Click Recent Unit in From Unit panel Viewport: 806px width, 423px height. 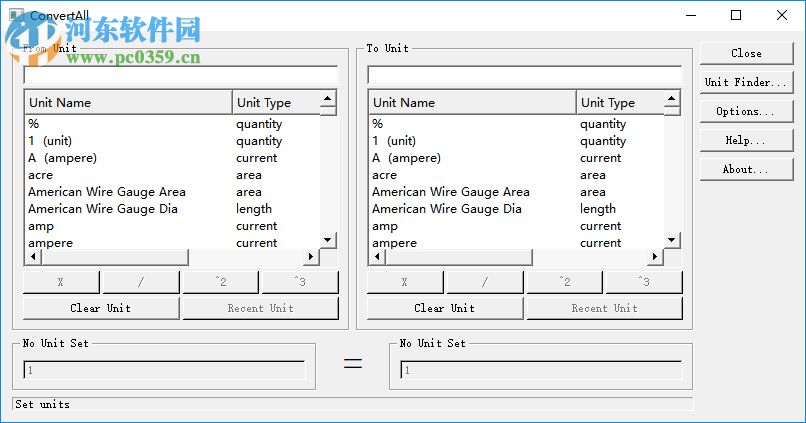261,308
